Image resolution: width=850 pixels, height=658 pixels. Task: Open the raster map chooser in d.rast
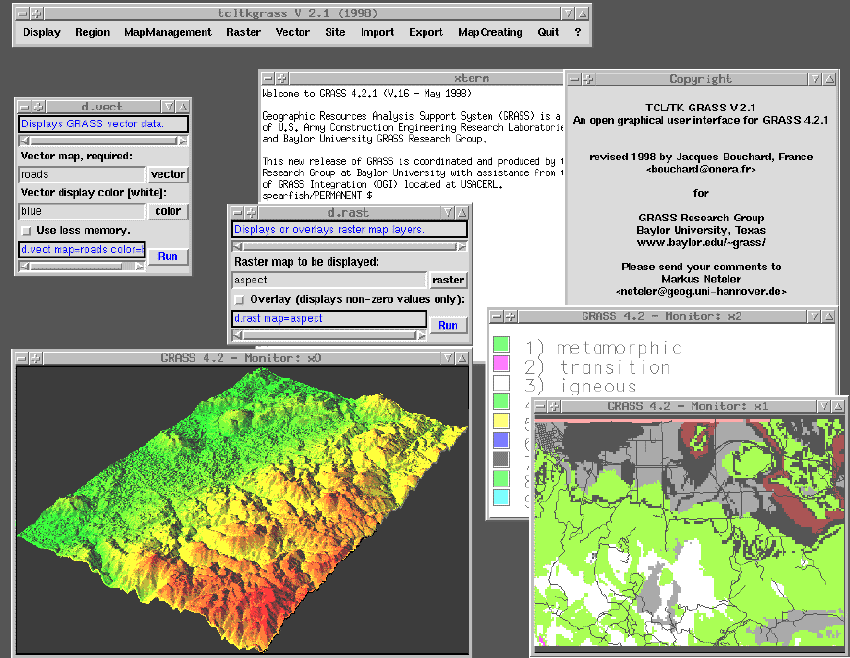448,280
